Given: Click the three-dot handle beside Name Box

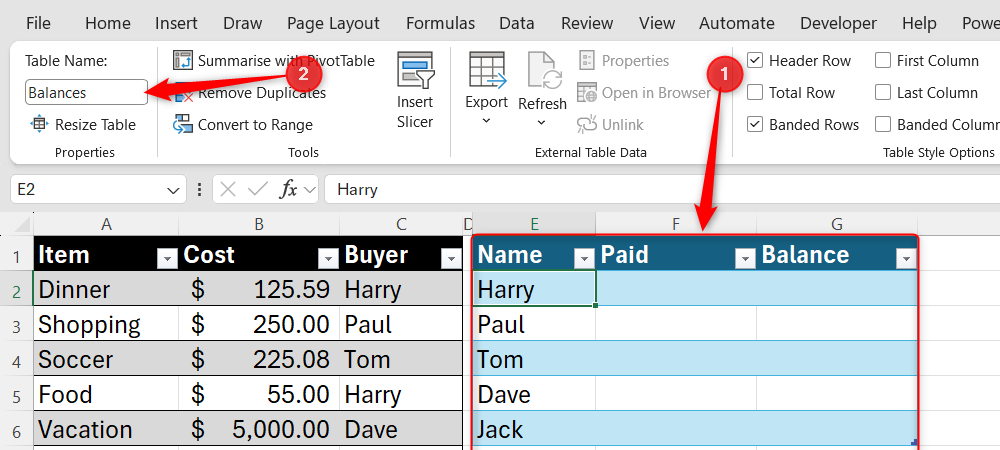Looking at the screenshot, I should pos(200,189).
